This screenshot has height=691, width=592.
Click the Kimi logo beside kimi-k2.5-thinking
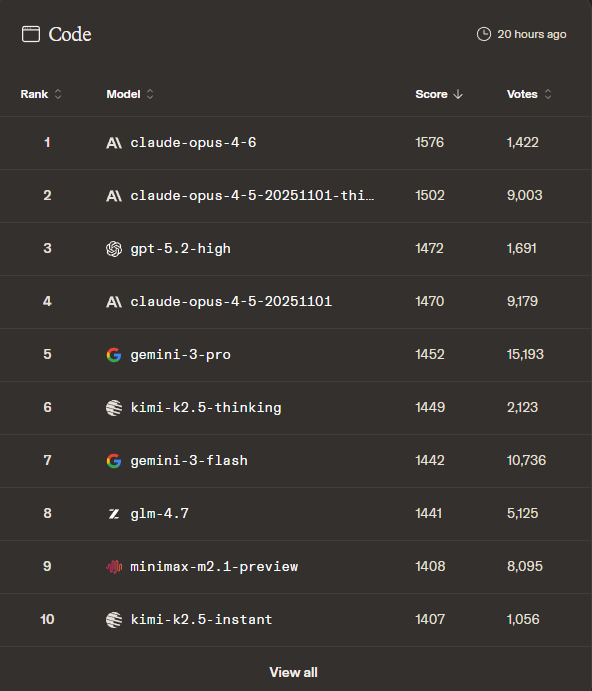tap(114, 408)
